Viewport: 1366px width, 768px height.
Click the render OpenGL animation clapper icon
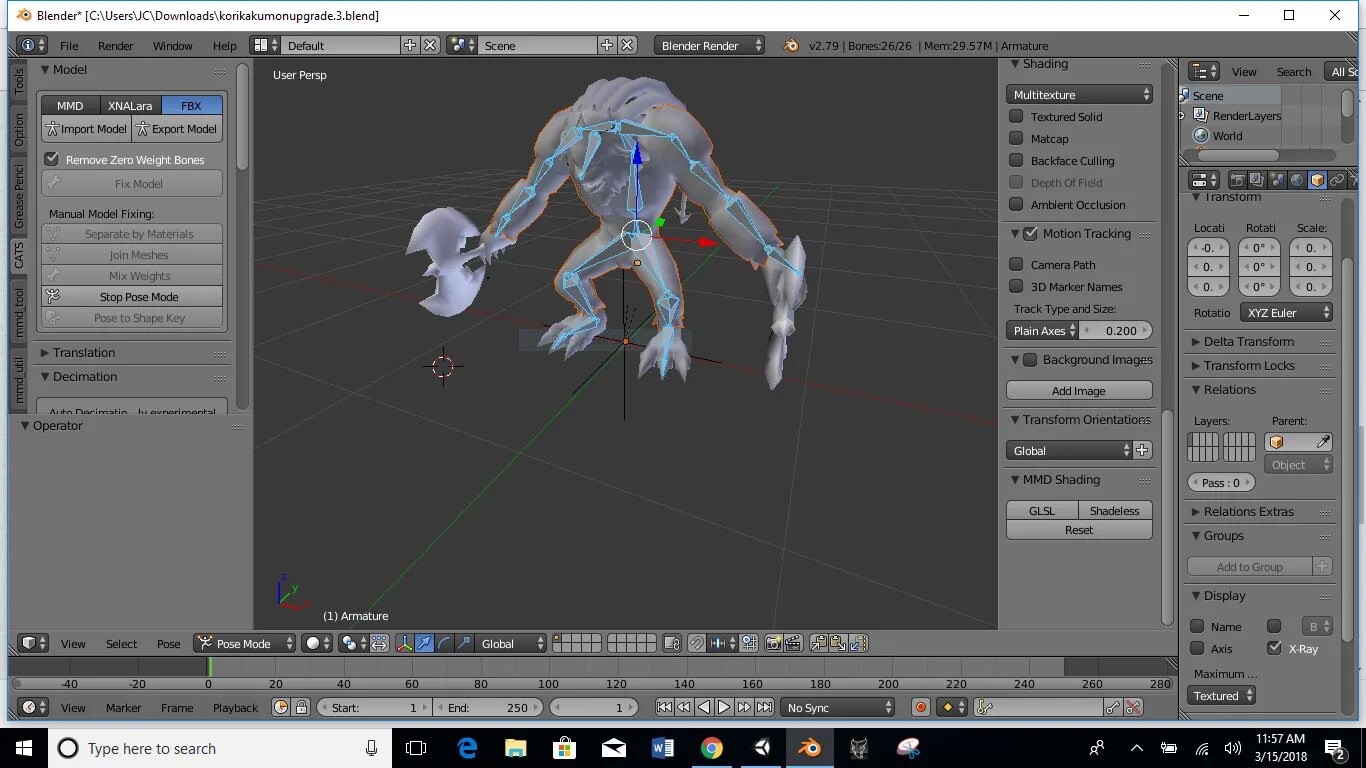coord(793,644)
